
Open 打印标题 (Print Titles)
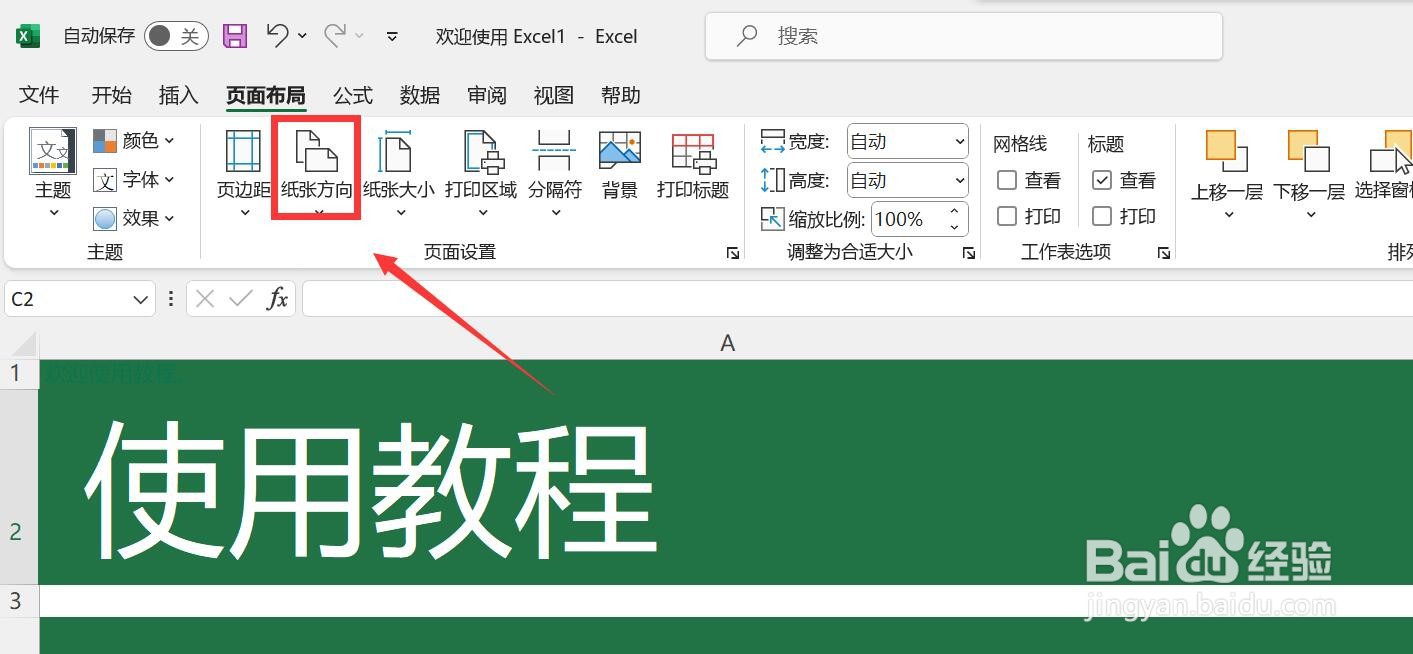tap(692, 165)
